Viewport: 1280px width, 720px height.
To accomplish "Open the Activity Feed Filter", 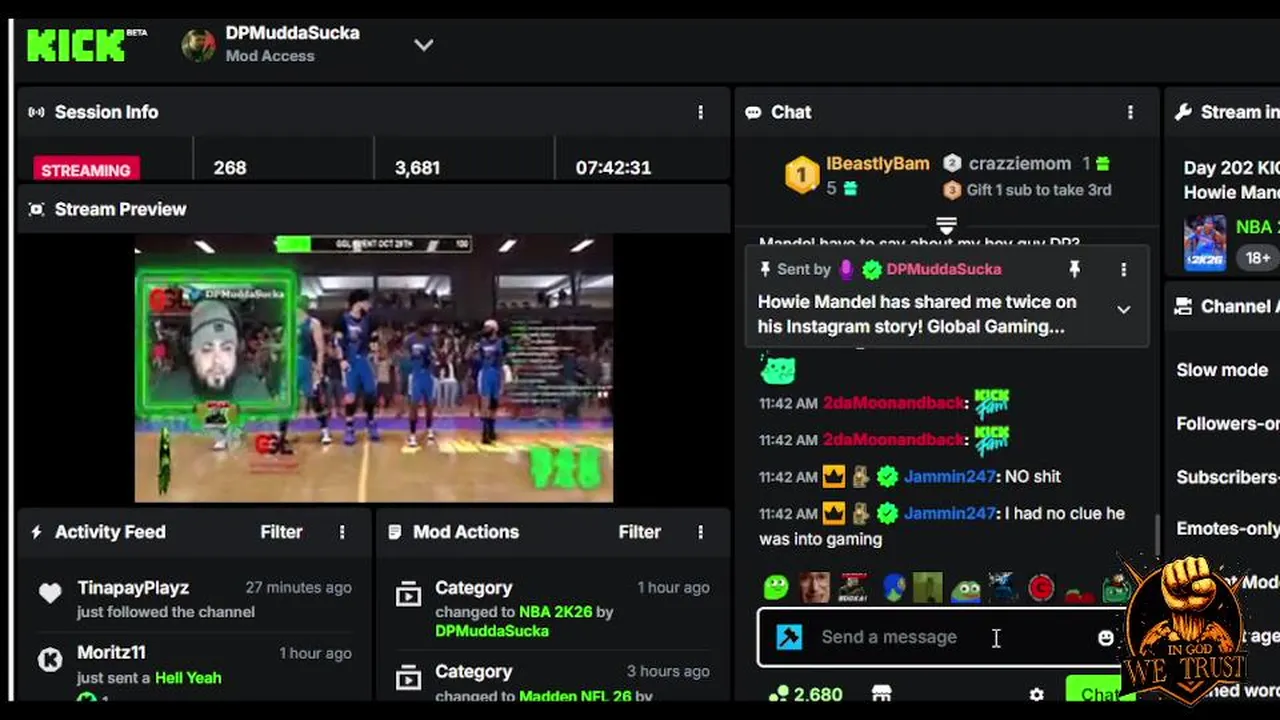I will tap(281, 532).
